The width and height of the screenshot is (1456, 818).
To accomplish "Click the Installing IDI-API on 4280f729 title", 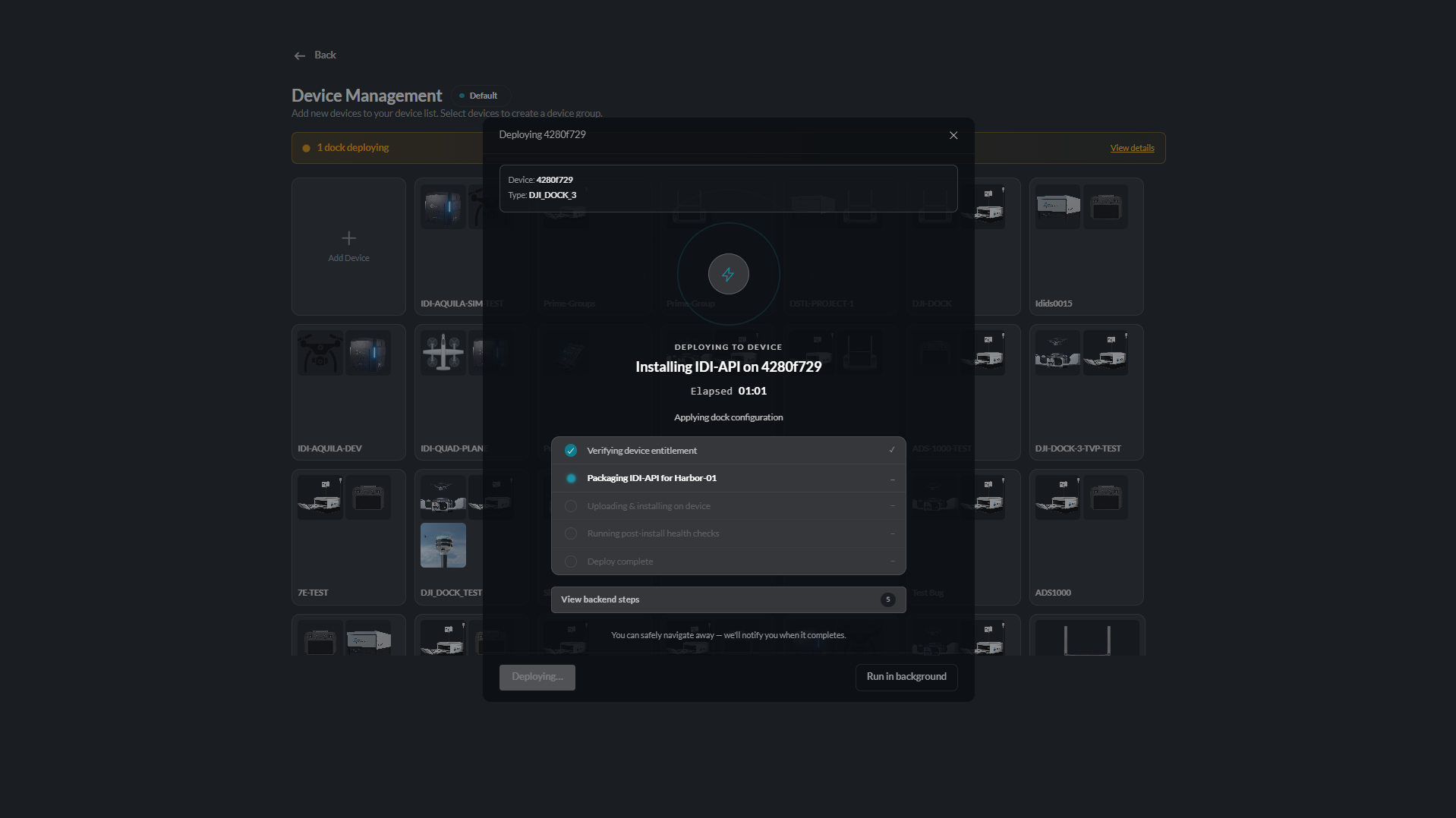I will 728,367.
